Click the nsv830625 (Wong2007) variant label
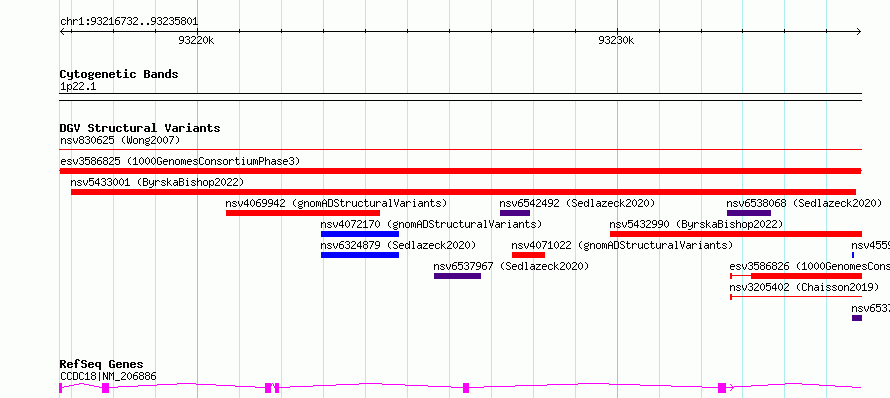The width and height of the screenshot is (890, 398). (120, 140)
